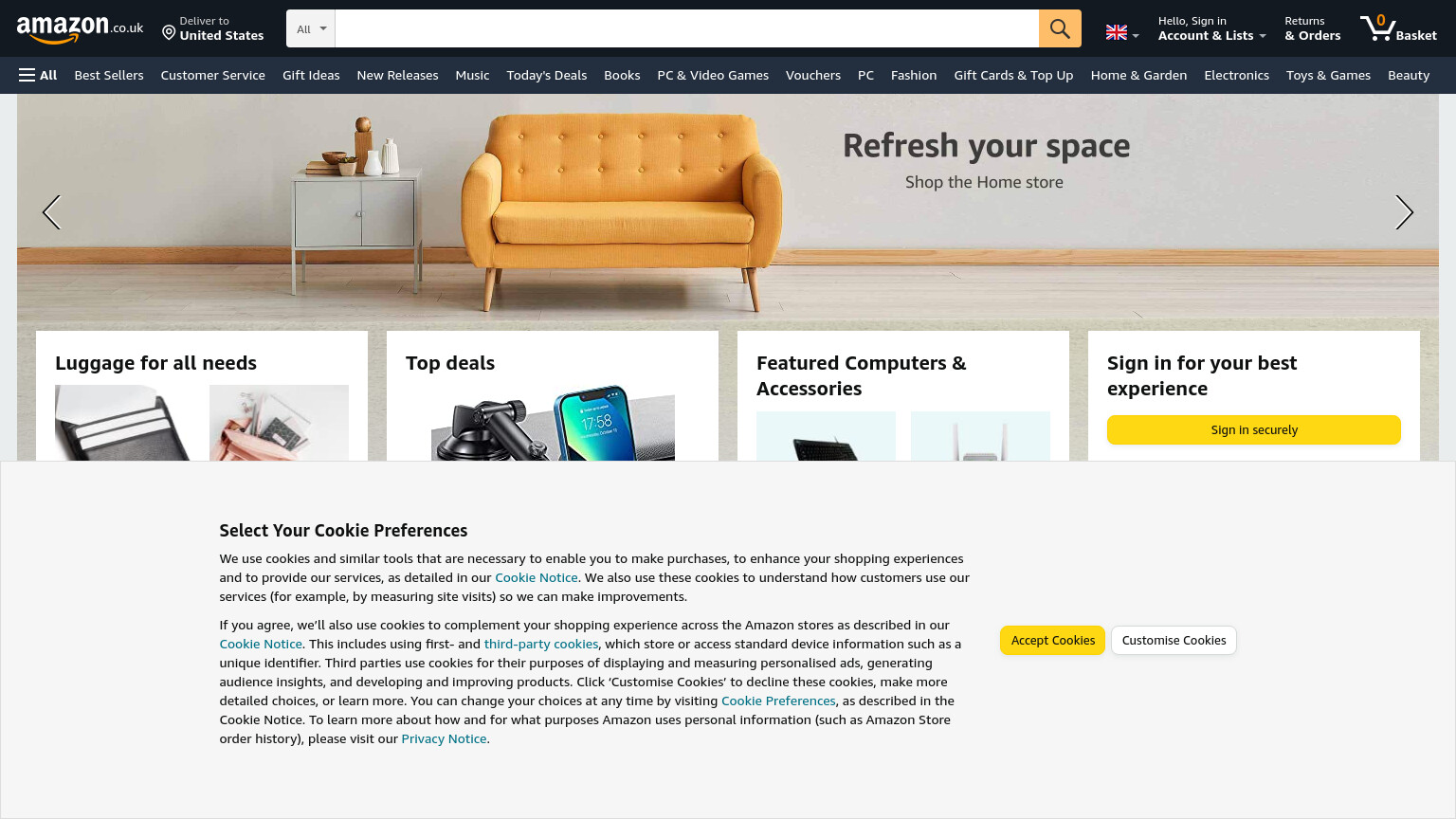Select Best Sellers from navigation bar

109,75
